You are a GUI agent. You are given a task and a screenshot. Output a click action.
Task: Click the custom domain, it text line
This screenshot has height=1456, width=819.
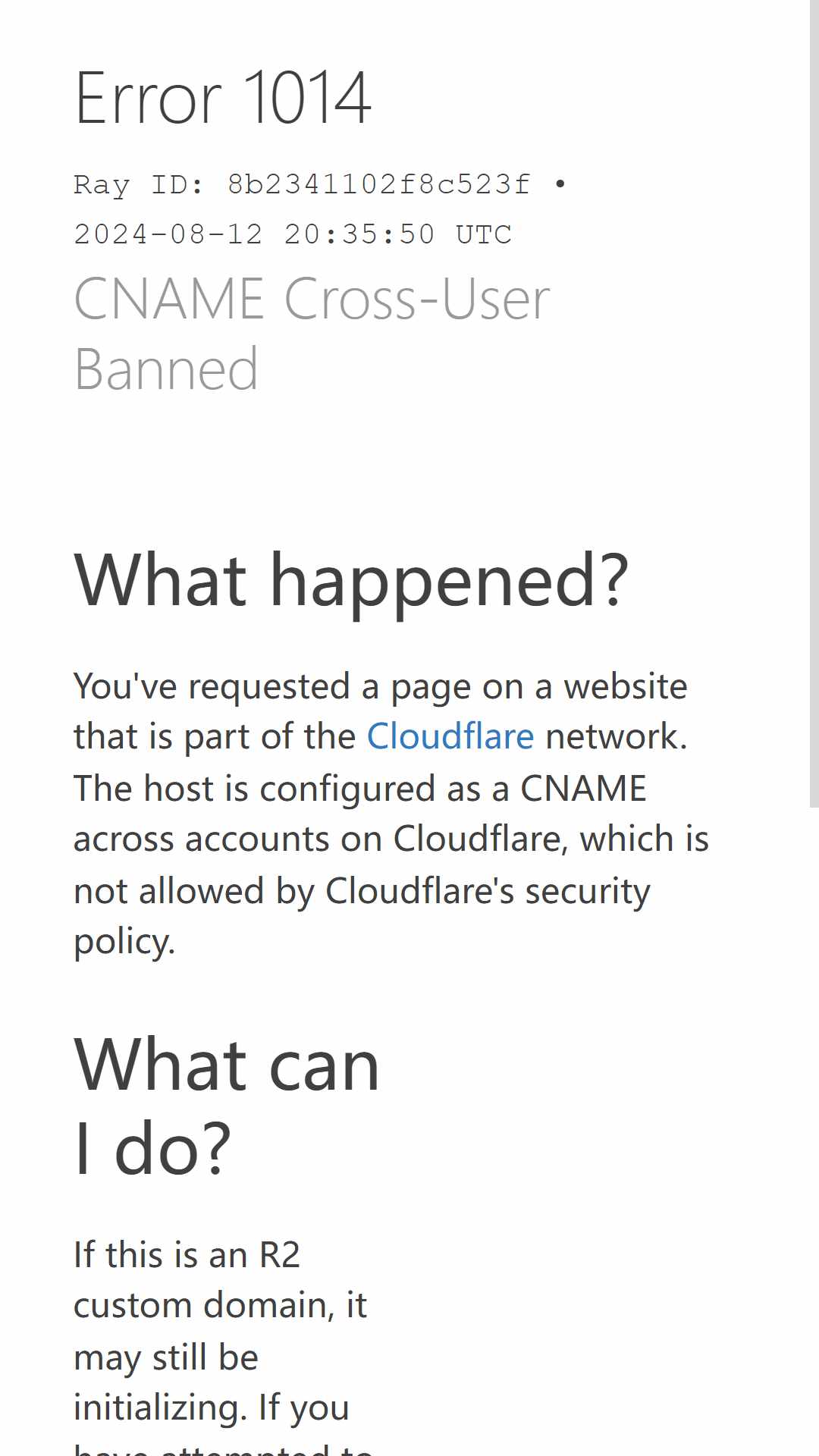(x=220, y=1305)
